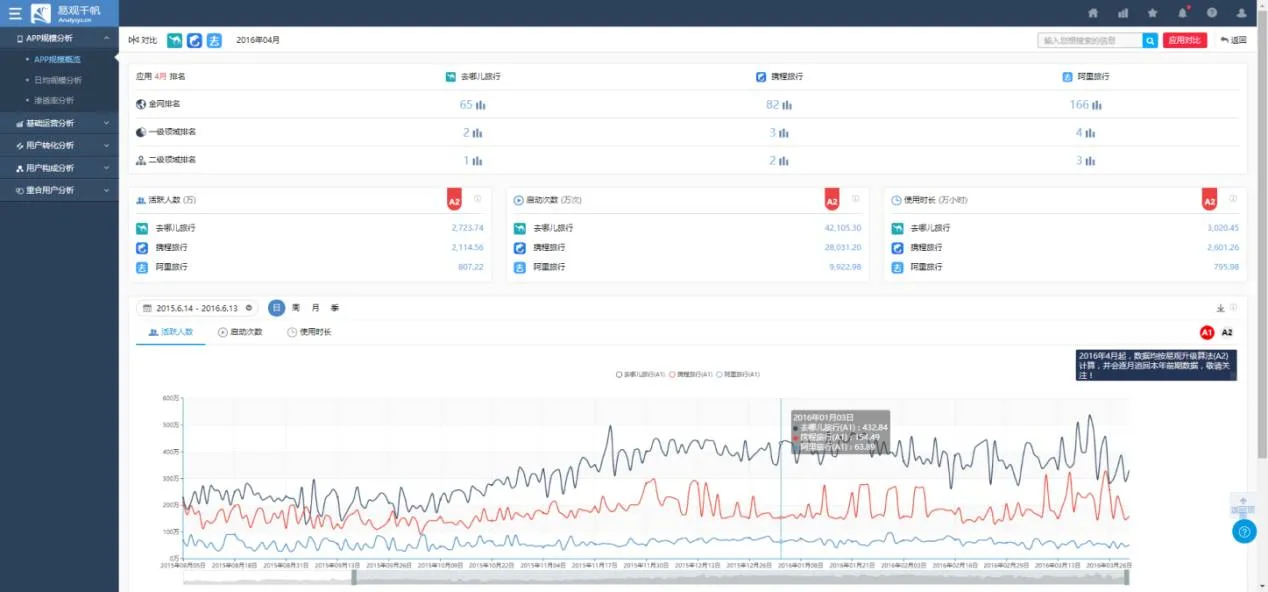Screen dimensions: 1268x592
Task: Open trend chart icon beside 二级领域排名 value 3
Action: coord(1091,161)
